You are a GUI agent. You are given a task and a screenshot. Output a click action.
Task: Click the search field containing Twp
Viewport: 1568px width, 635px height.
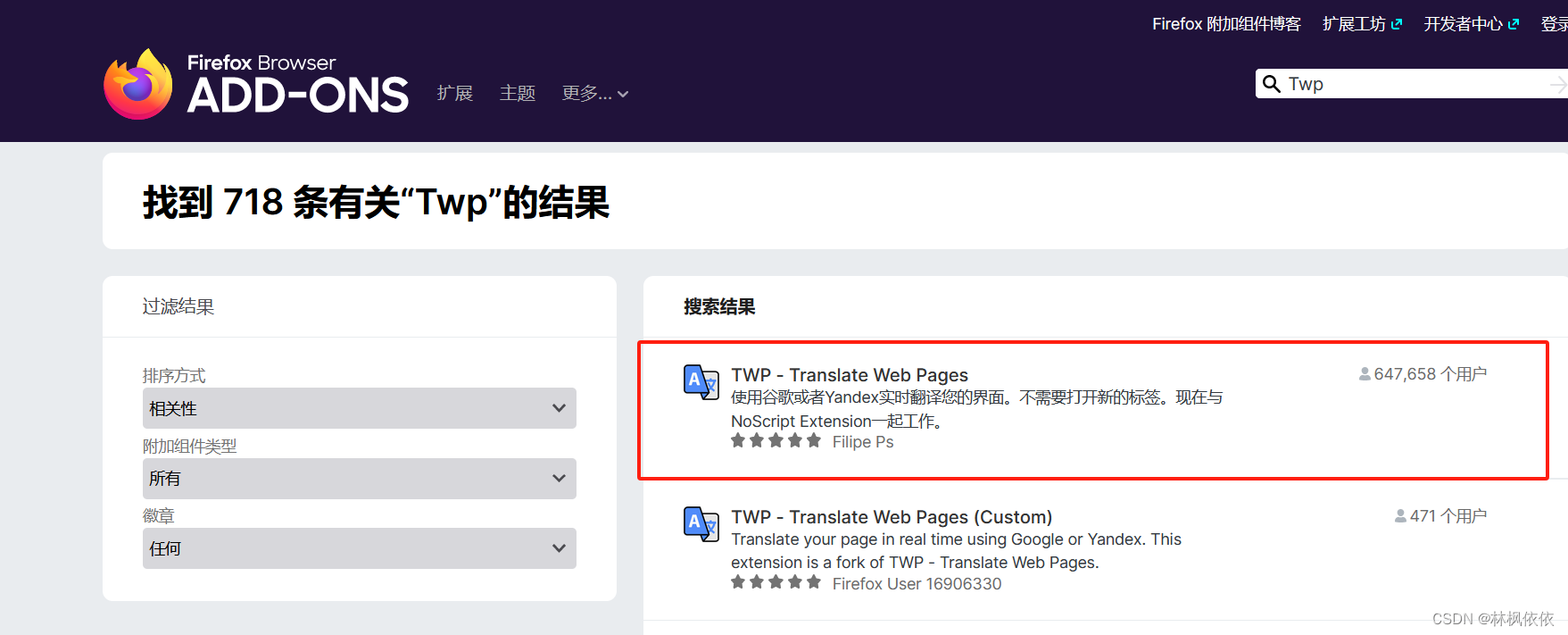1412,84
